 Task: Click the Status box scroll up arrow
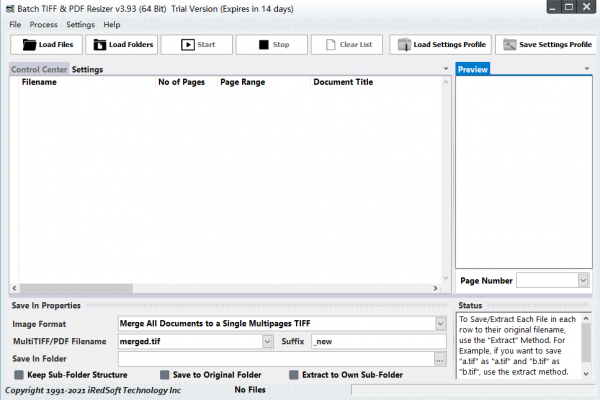(x=586, y=318)
